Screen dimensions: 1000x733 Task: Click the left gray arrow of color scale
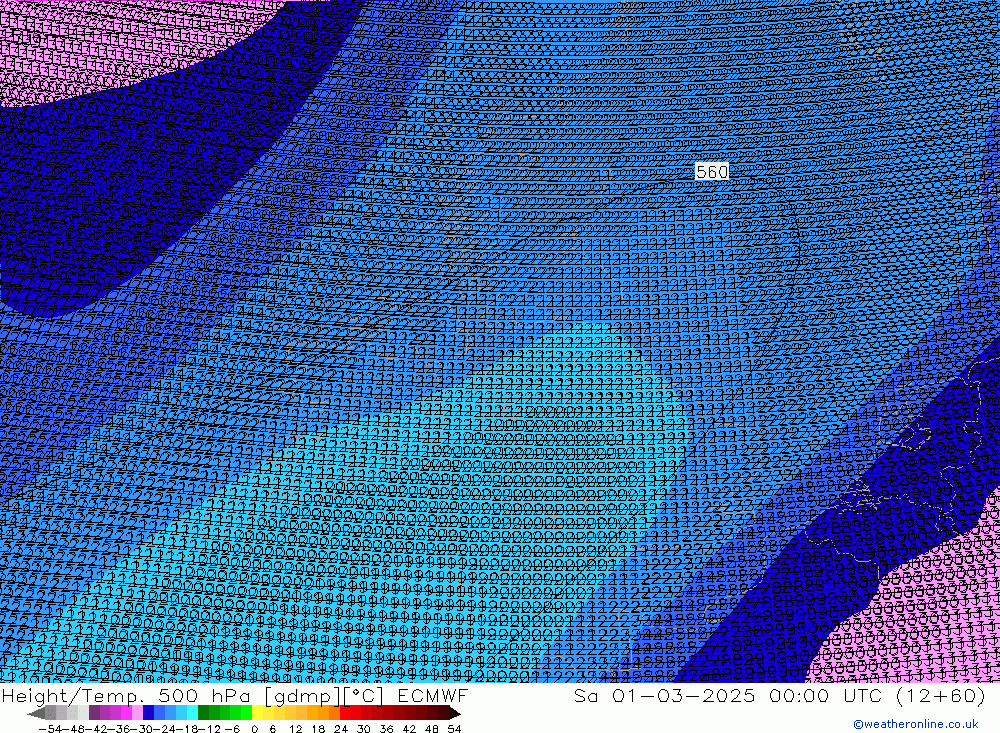pyautogui.click(x=36, y=714)
